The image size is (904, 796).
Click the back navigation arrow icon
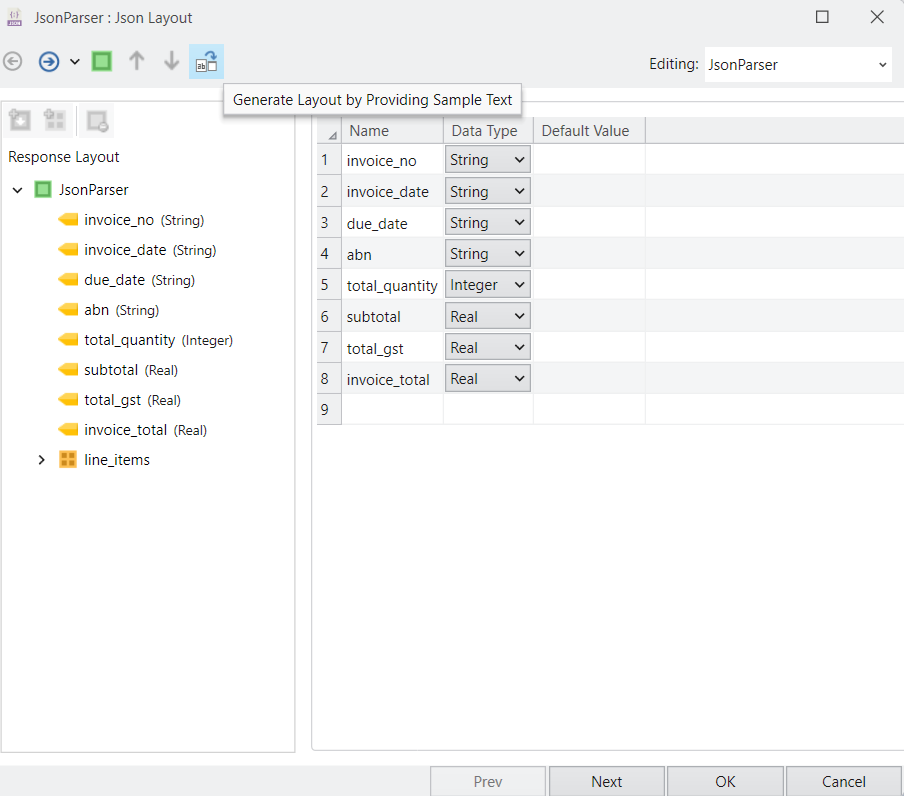(13, 62)
